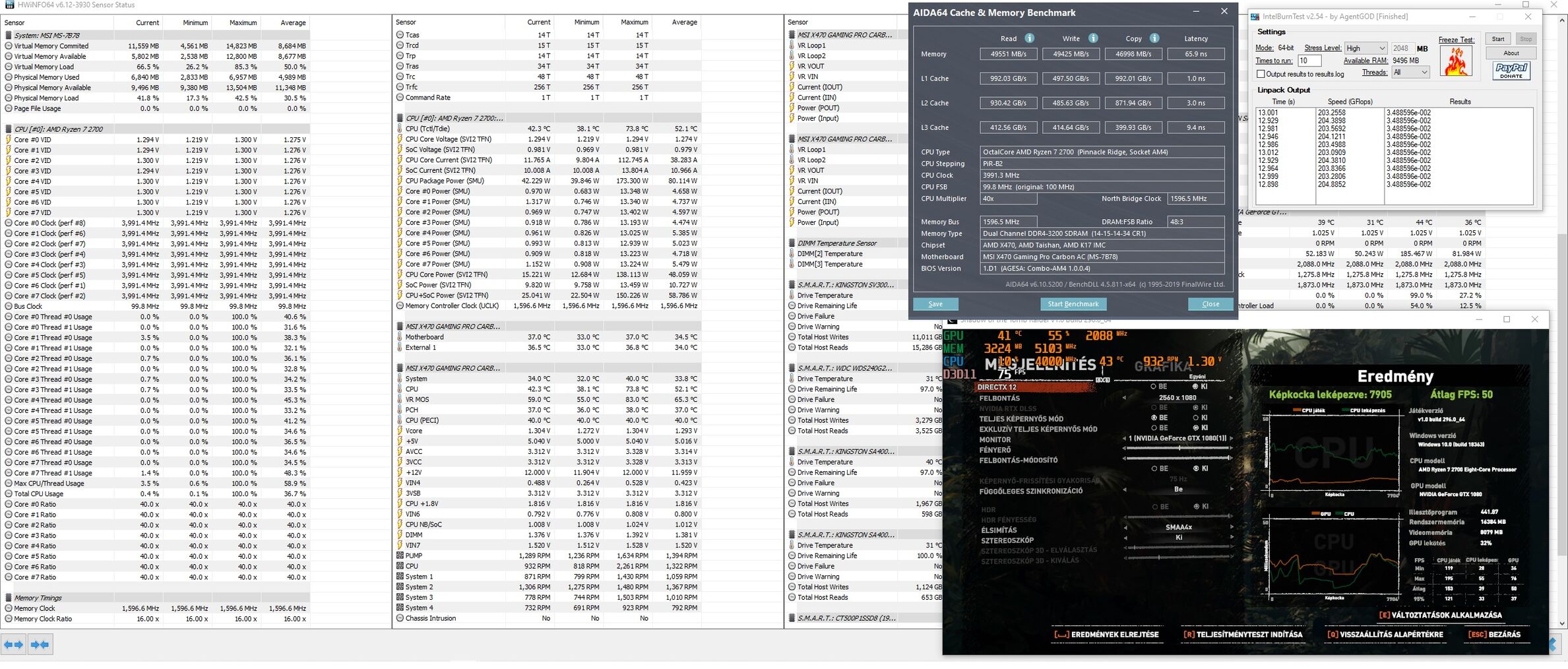Click right arrow of Monitor selector
The width and height of the screenshot is (1568, 669).
tap(1231, 439)
